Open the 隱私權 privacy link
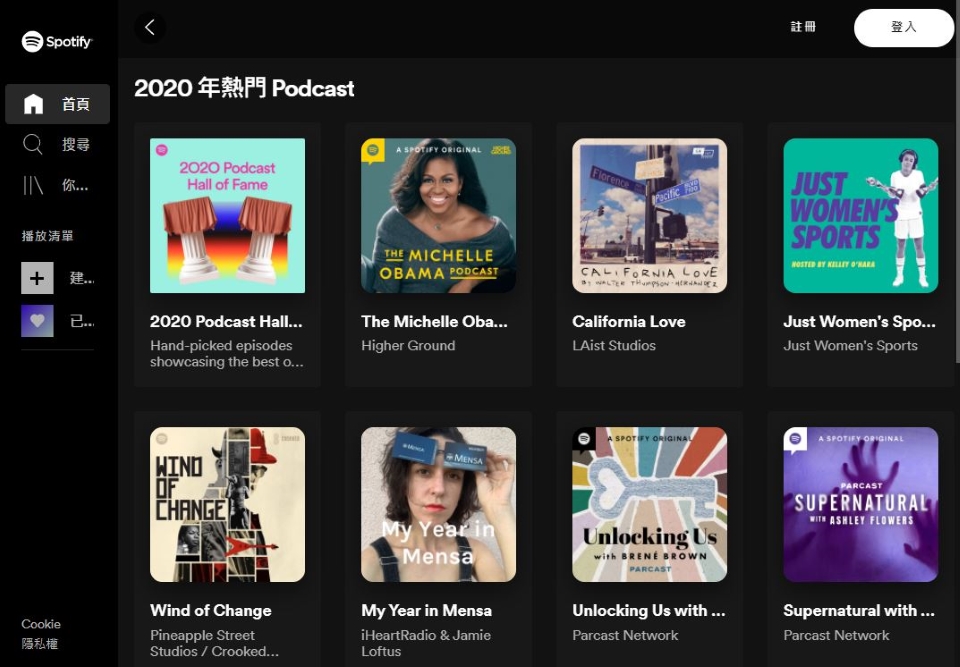This screenshot has width=960, height=667. coord(40,644)
